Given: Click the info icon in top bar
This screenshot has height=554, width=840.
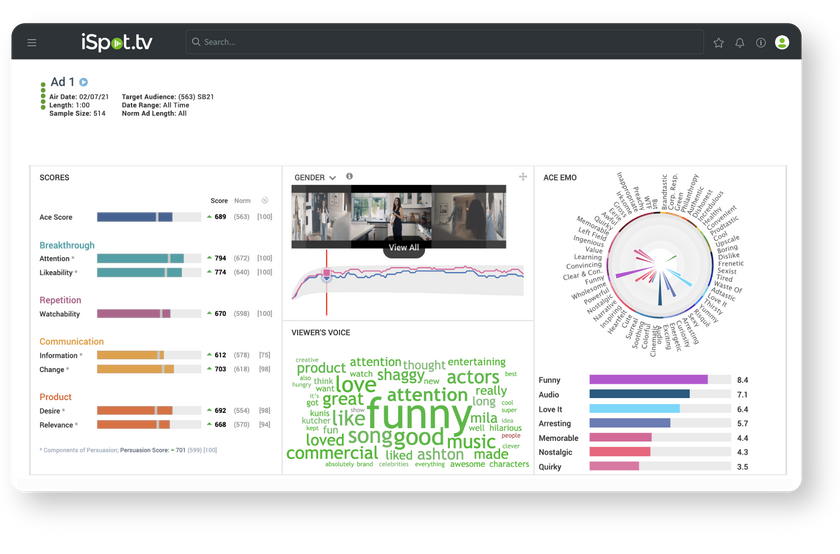Looking at the screenshot, I should point(761,43).
